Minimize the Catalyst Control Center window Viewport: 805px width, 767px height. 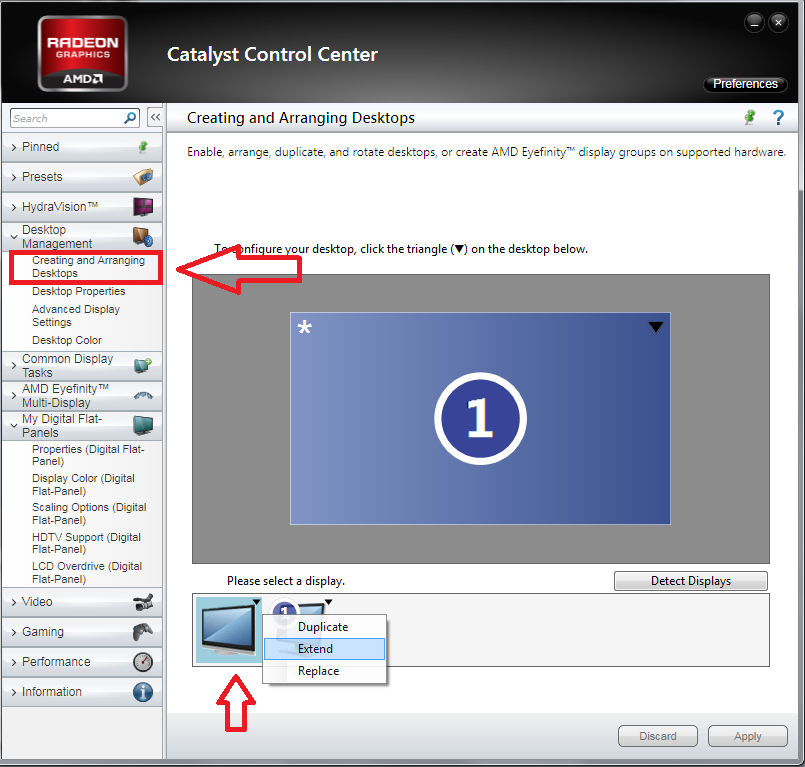coord(754,23)
